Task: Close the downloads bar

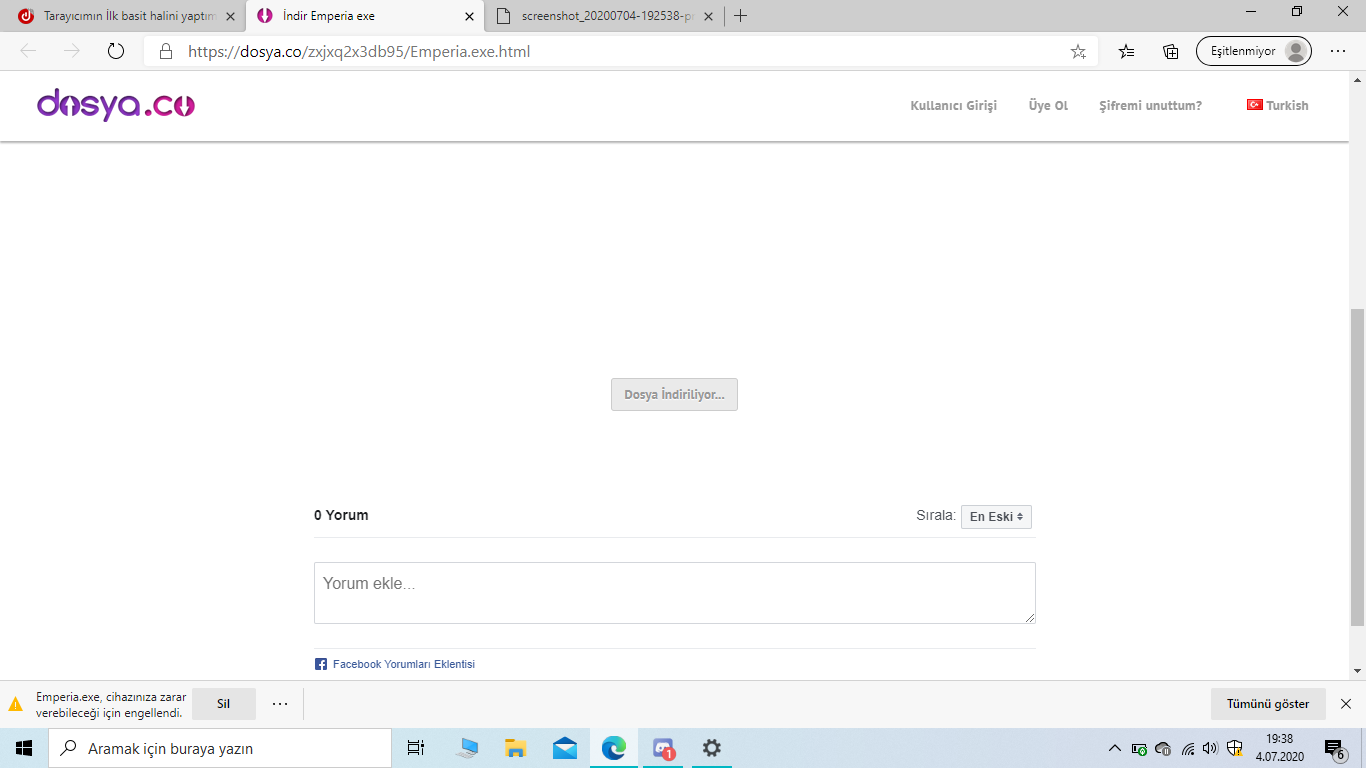Action: coord(1346,704)
